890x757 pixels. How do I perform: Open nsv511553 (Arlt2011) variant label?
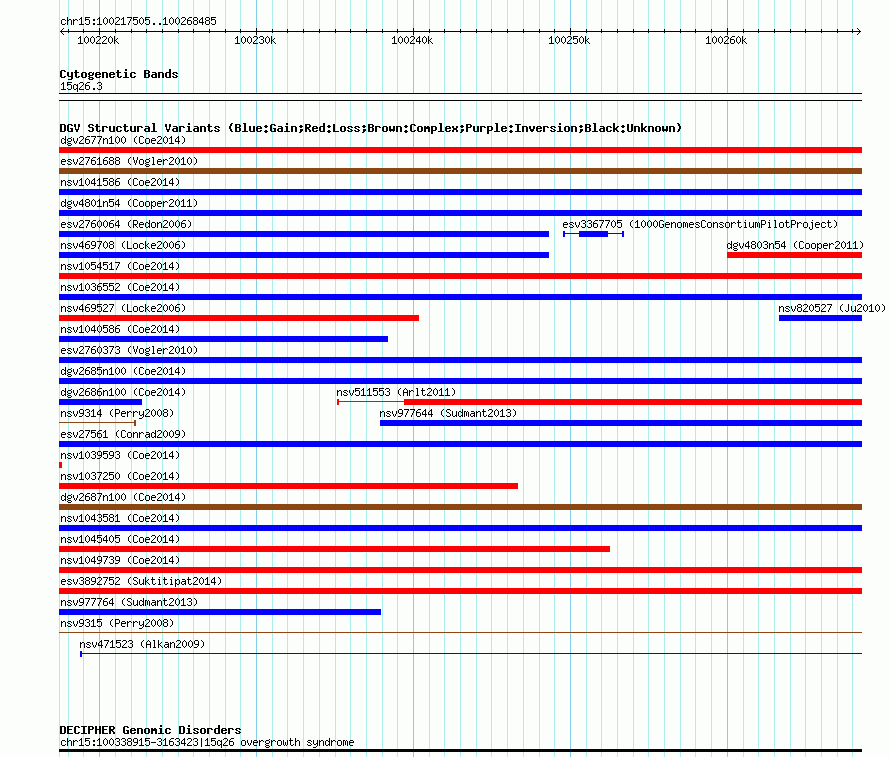(x=396, y=392)
